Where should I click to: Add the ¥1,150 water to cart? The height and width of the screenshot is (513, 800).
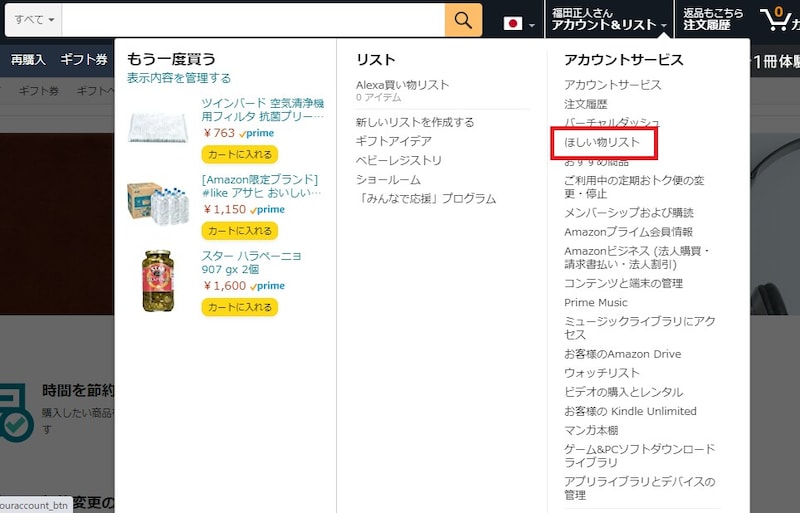tap(239, 231)
